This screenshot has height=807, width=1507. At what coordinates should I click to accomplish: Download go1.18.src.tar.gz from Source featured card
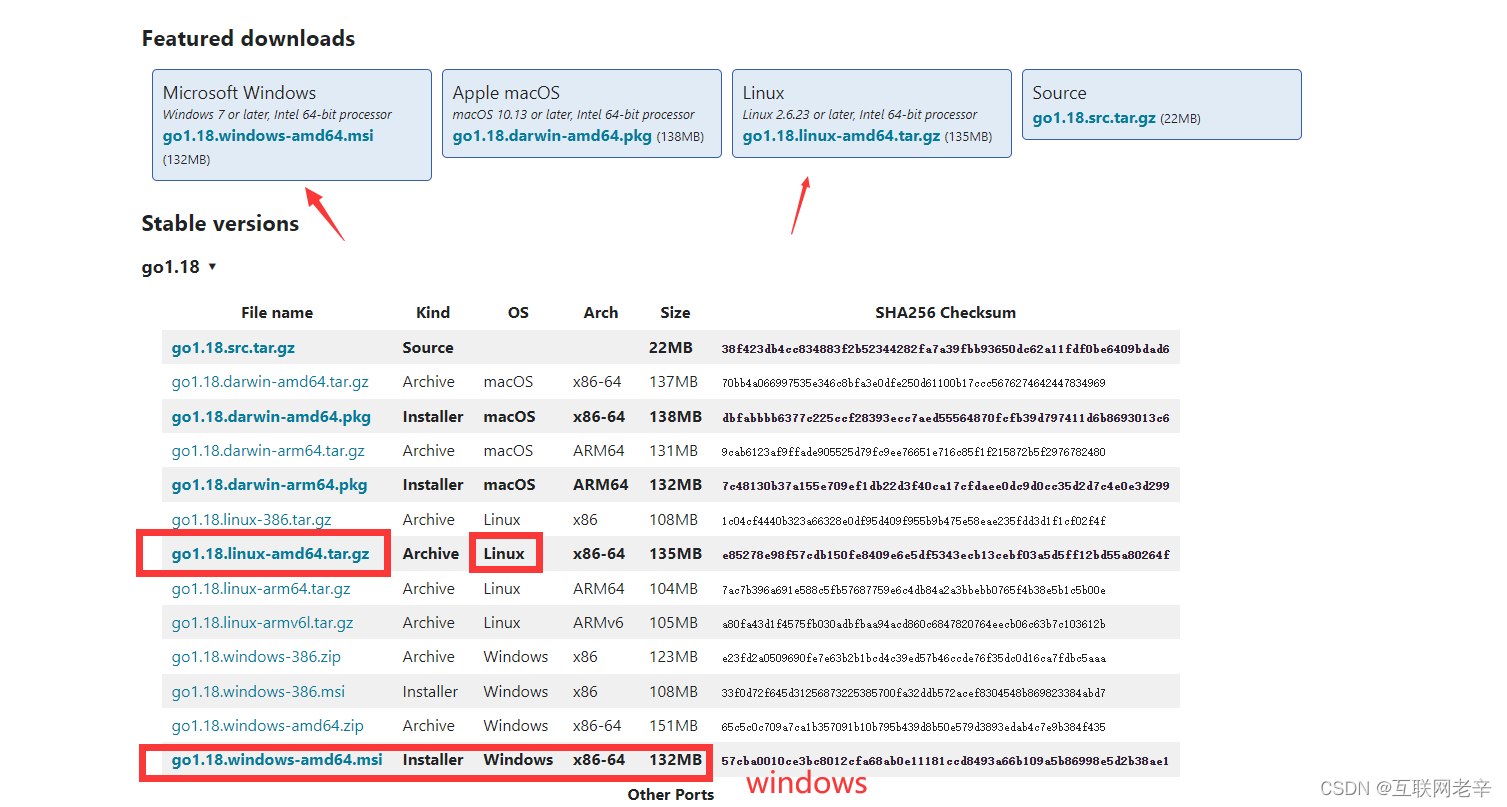pyautogui.click(x=1094, y=118)
